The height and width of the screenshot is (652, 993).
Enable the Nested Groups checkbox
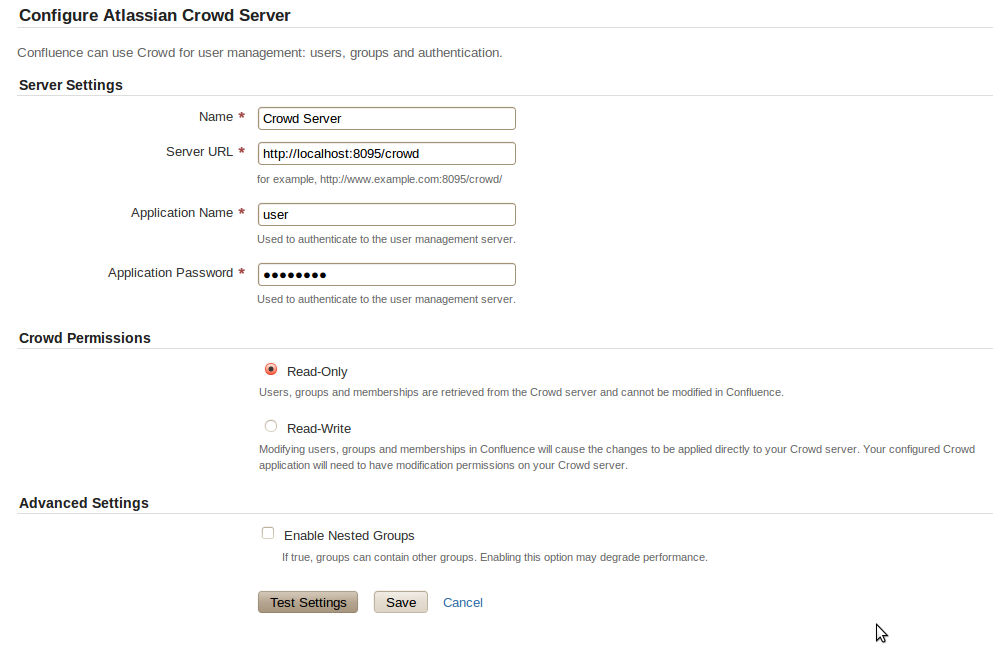pos(268,533)
